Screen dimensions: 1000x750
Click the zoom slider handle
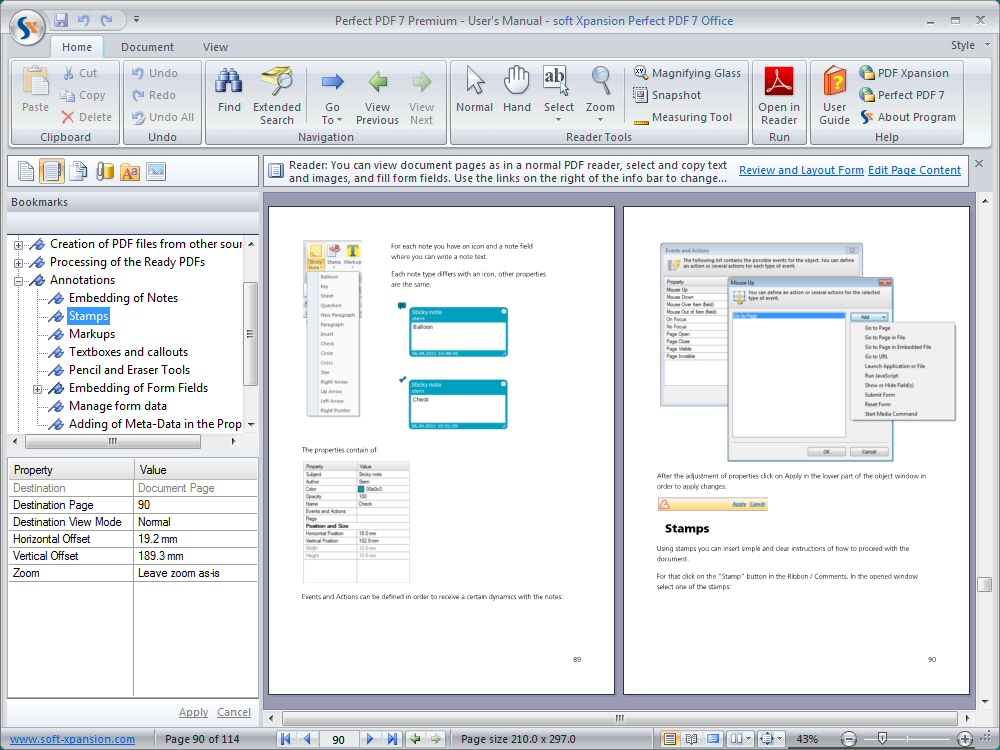(x=882, y=739)
